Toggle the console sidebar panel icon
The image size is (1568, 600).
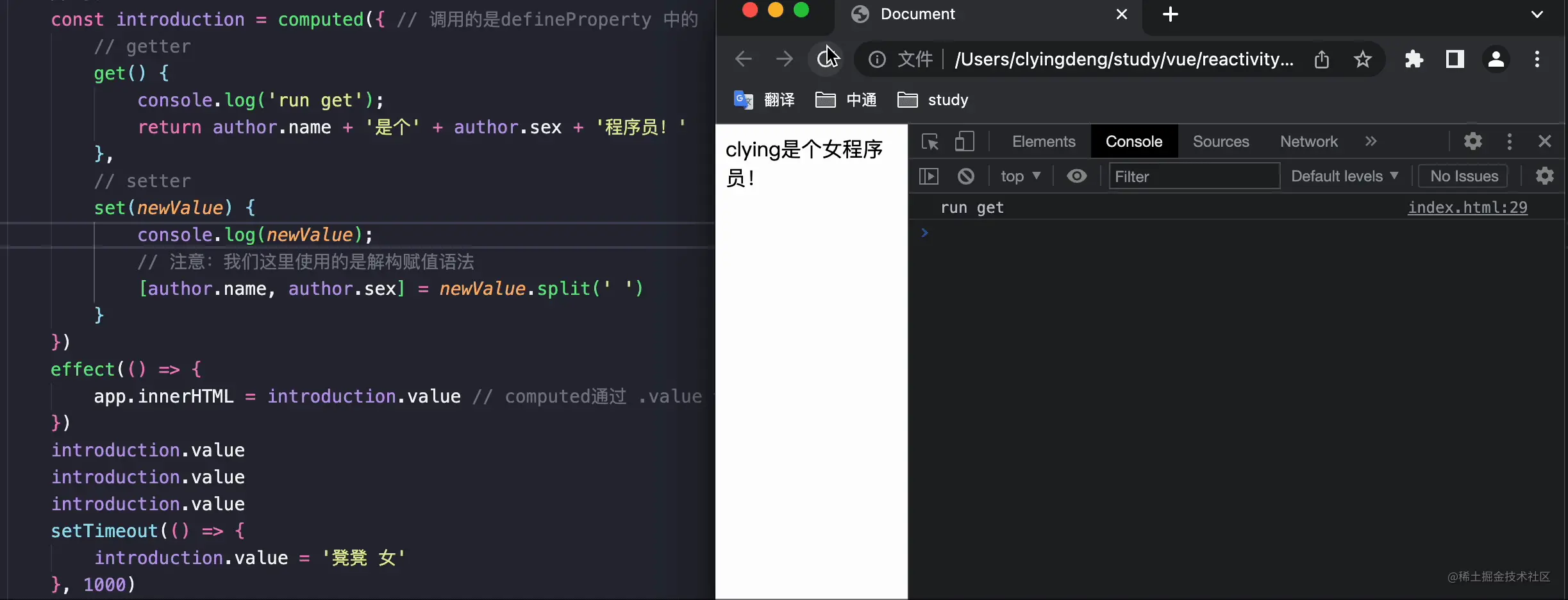928,176
